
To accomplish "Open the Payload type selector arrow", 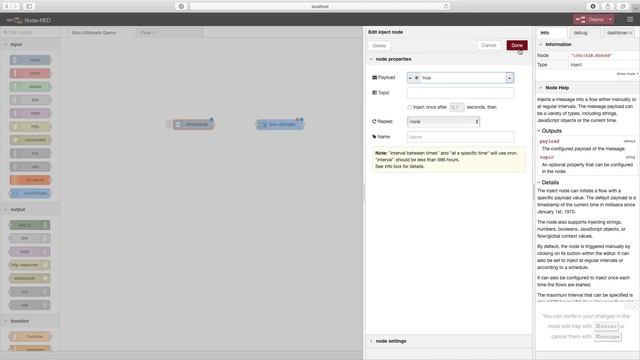I will pyautogui.click(x=410, y=78).
